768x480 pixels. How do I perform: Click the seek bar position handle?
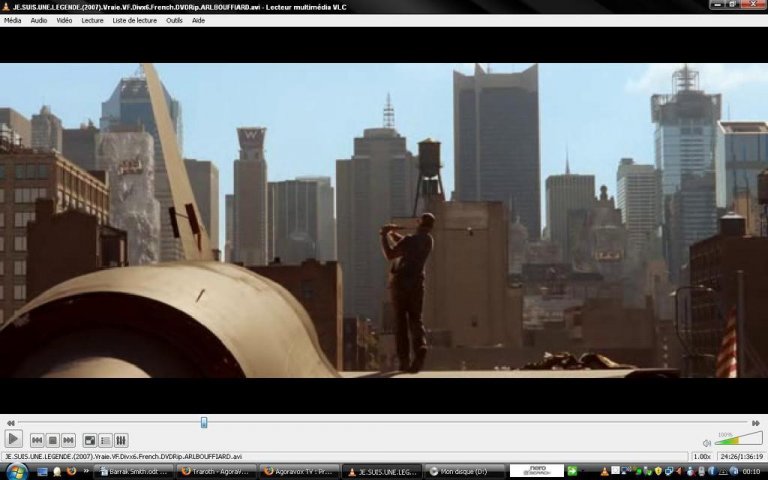tap(204, 422)
